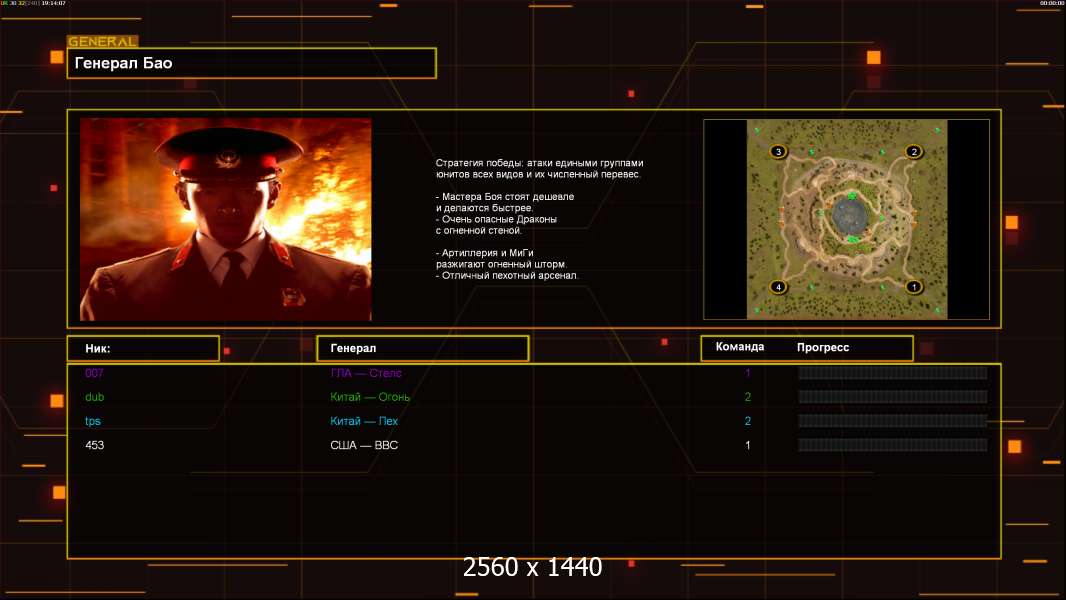Select player nickname 'tps'
This screenshot has height=600, width=1066.
coord(93,421)
